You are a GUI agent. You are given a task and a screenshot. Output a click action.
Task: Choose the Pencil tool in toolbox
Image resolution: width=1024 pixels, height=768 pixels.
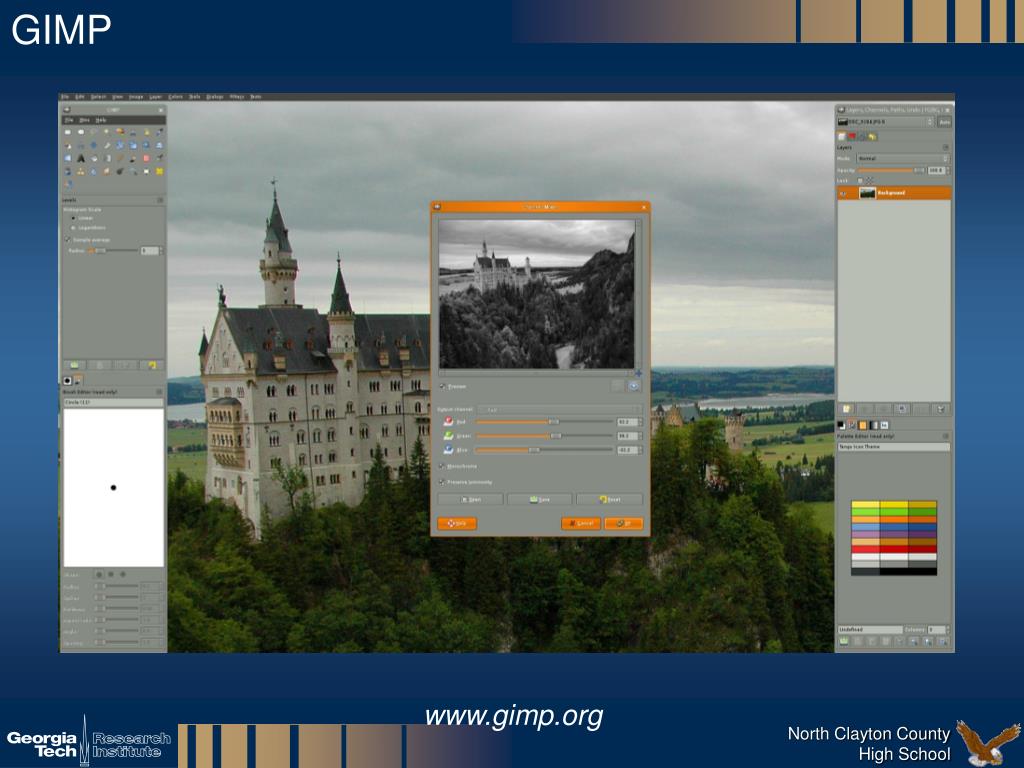(120, 158)
